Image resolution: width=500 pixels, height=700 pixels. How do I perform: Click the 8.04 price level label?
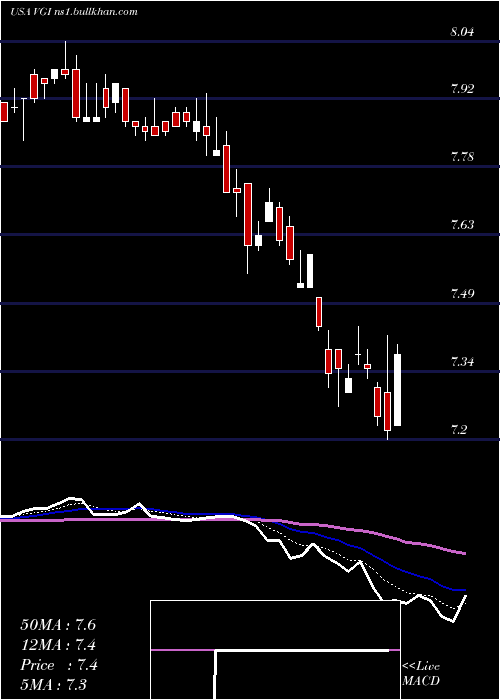click(x=463, y=32)
